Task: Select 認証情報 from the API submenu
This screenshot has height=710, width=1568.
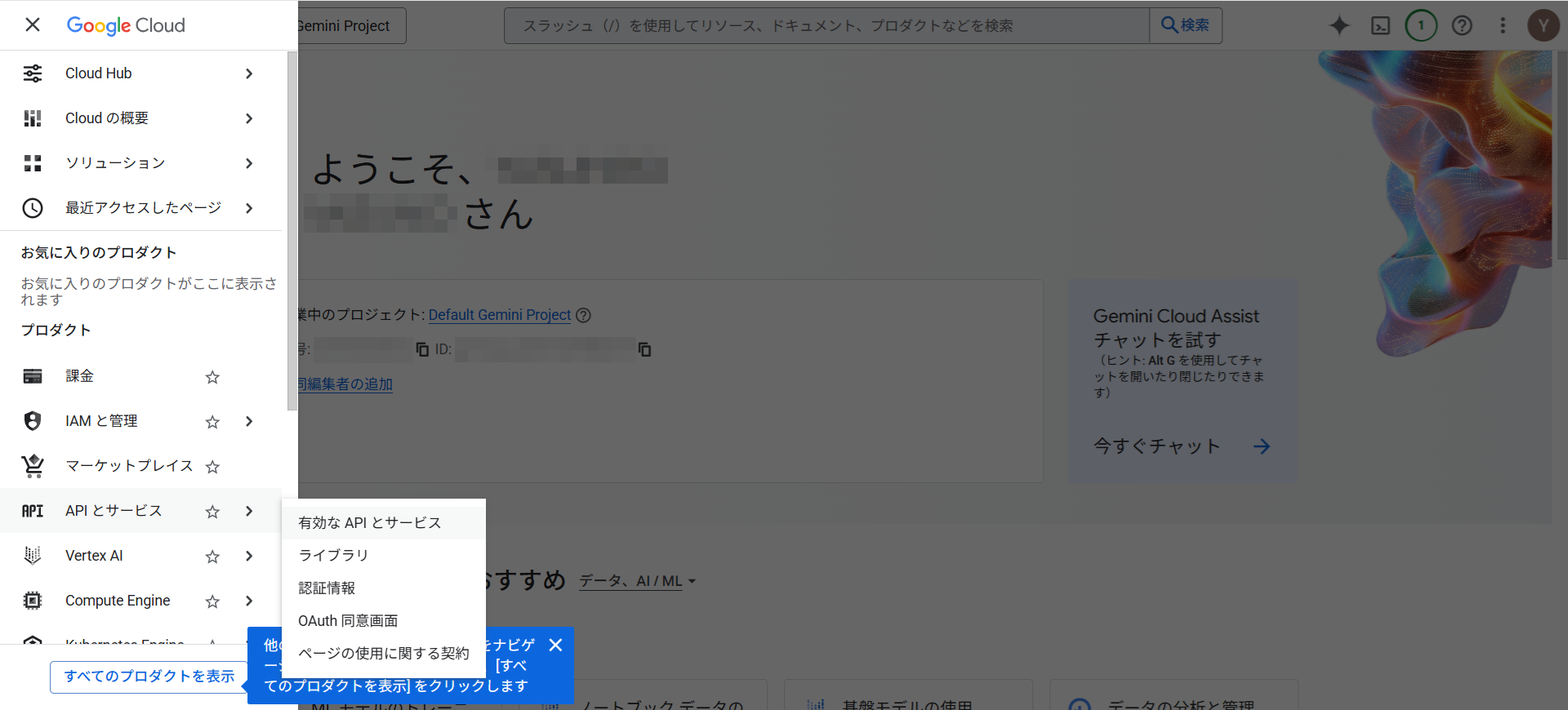Action: click(327, 588)
